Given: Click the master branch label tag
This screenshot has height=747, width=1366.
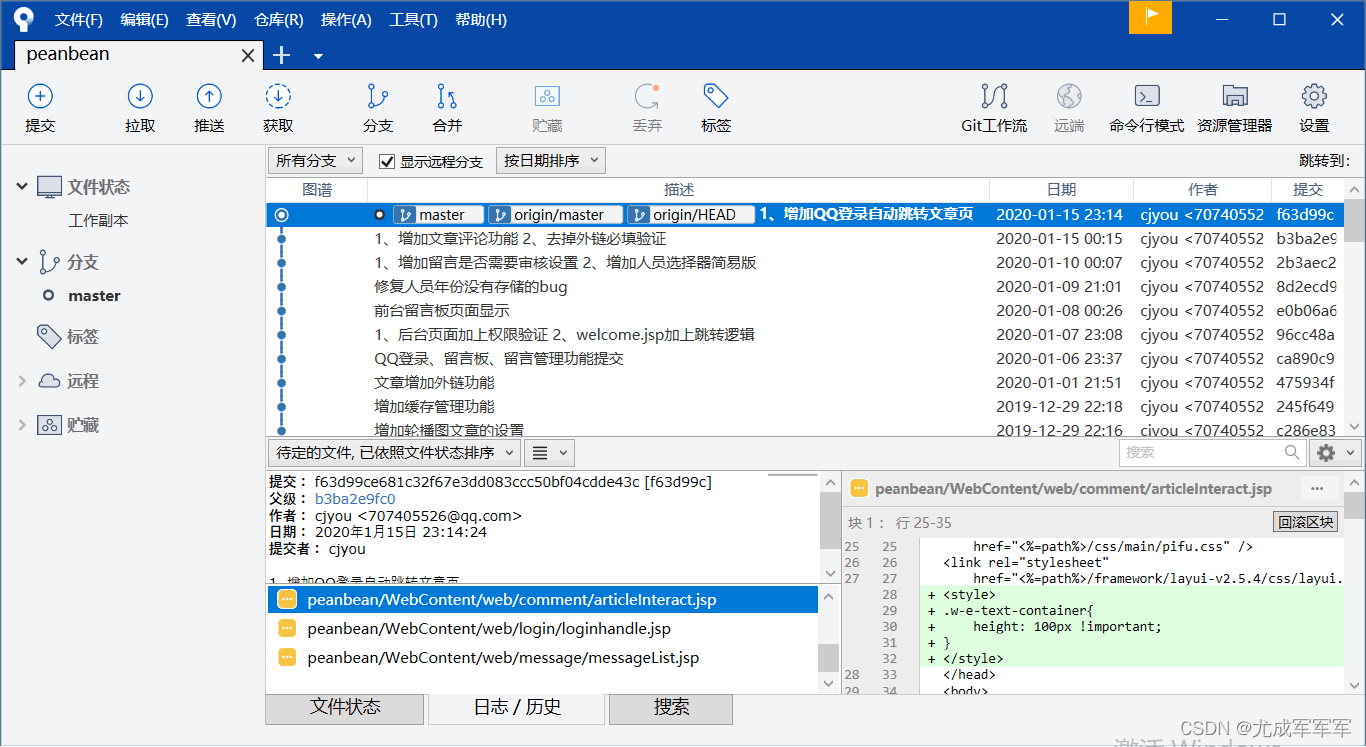Looking at the screenshot, I should [438, 215].
